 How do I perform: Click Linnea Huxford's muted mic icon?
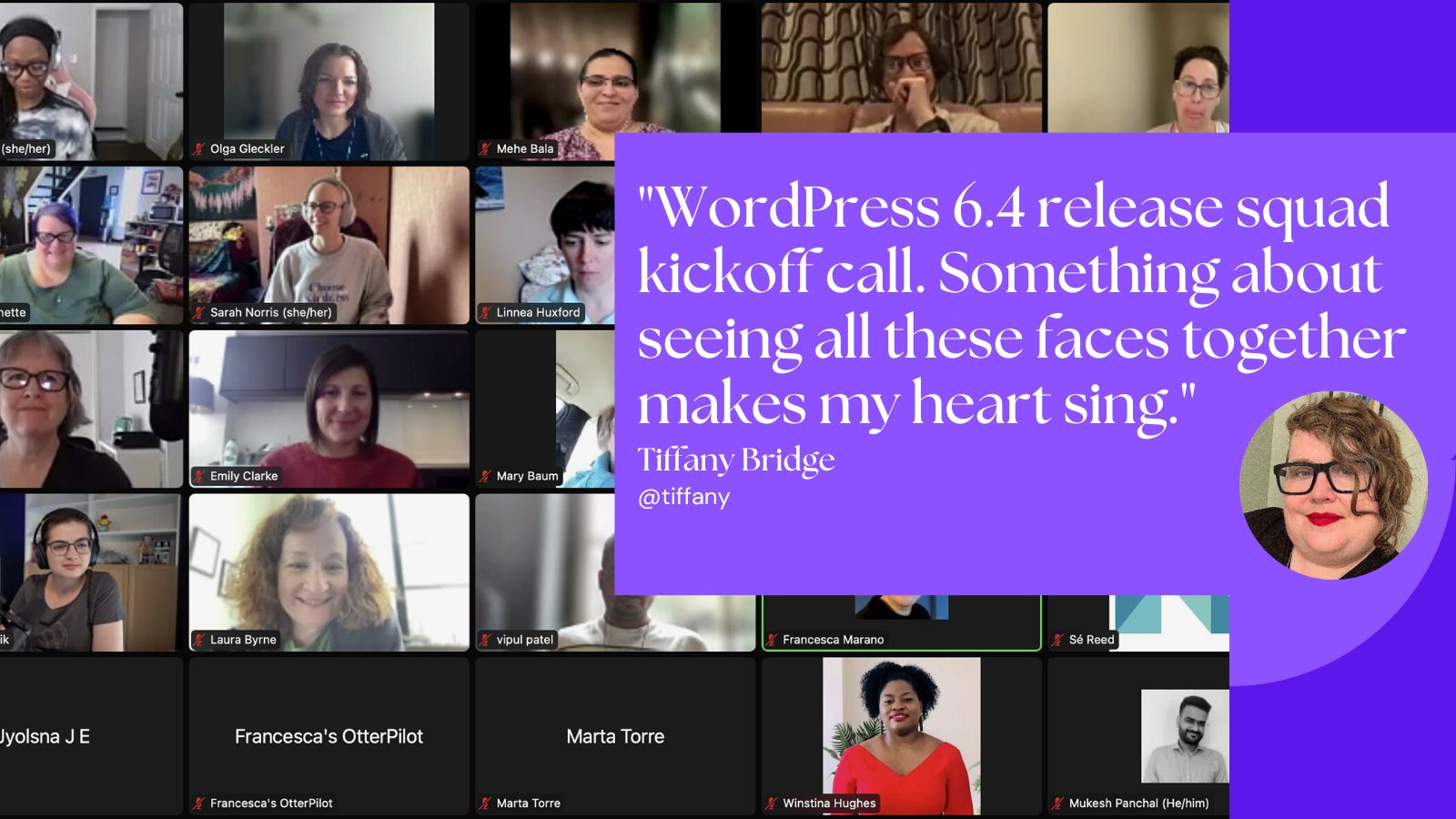click(x=485, y=313)
